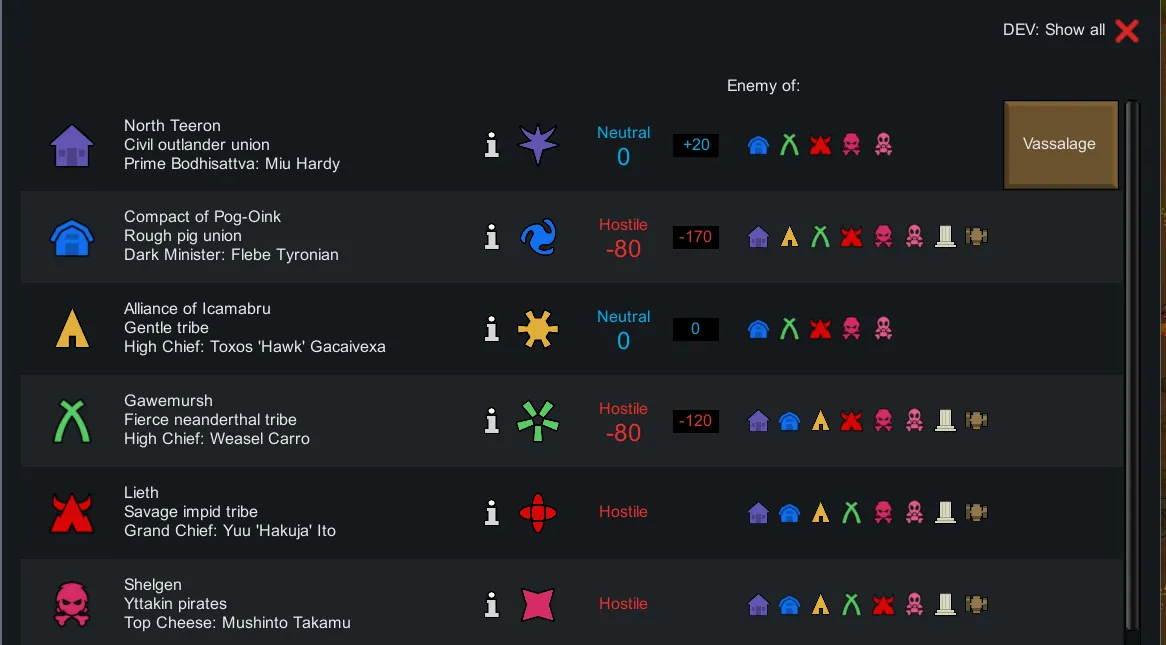Image resolution: width=1166 pixels, height=645 pixels.
Task: Close the factions window with red X
Action: point(1127,31)
